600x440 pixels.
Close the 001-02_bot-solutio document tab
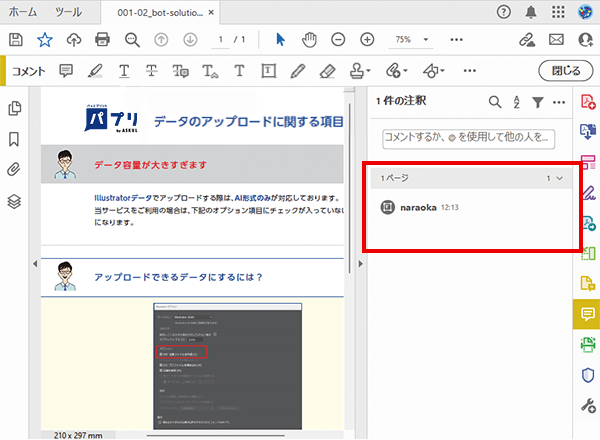(x=211, y=13)
